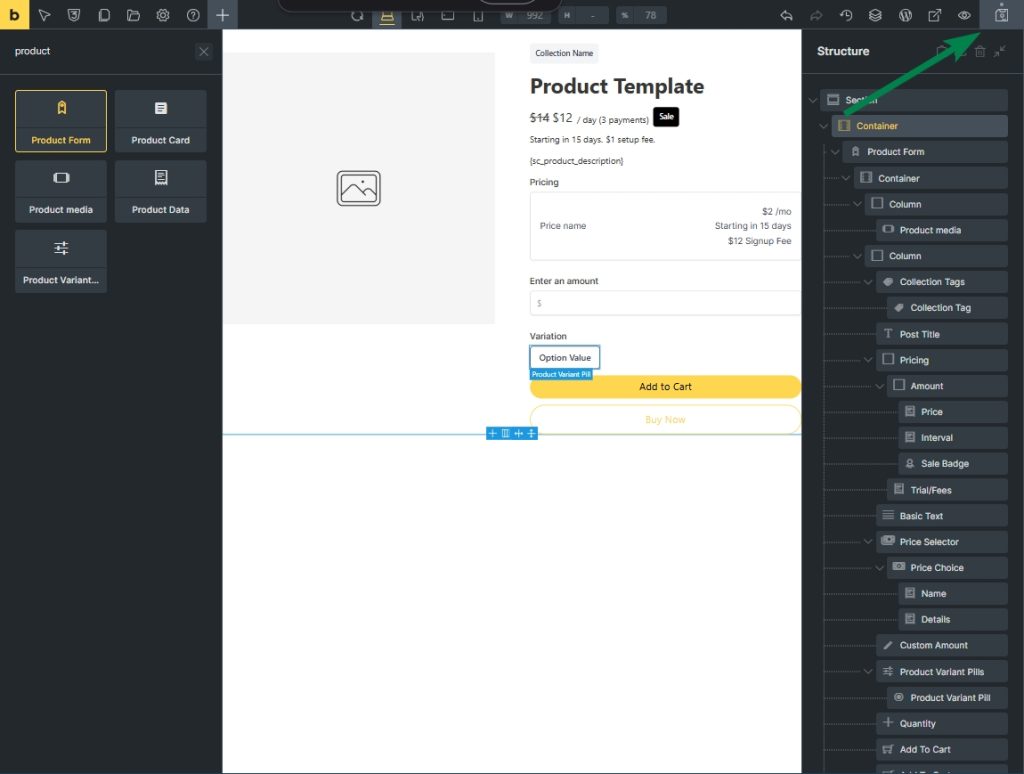Image resolution: width=1024 pixels, height=774 pixels.
Task: Click the Help question mark icon
Action: pyautogui.click(x=193, y=15)
